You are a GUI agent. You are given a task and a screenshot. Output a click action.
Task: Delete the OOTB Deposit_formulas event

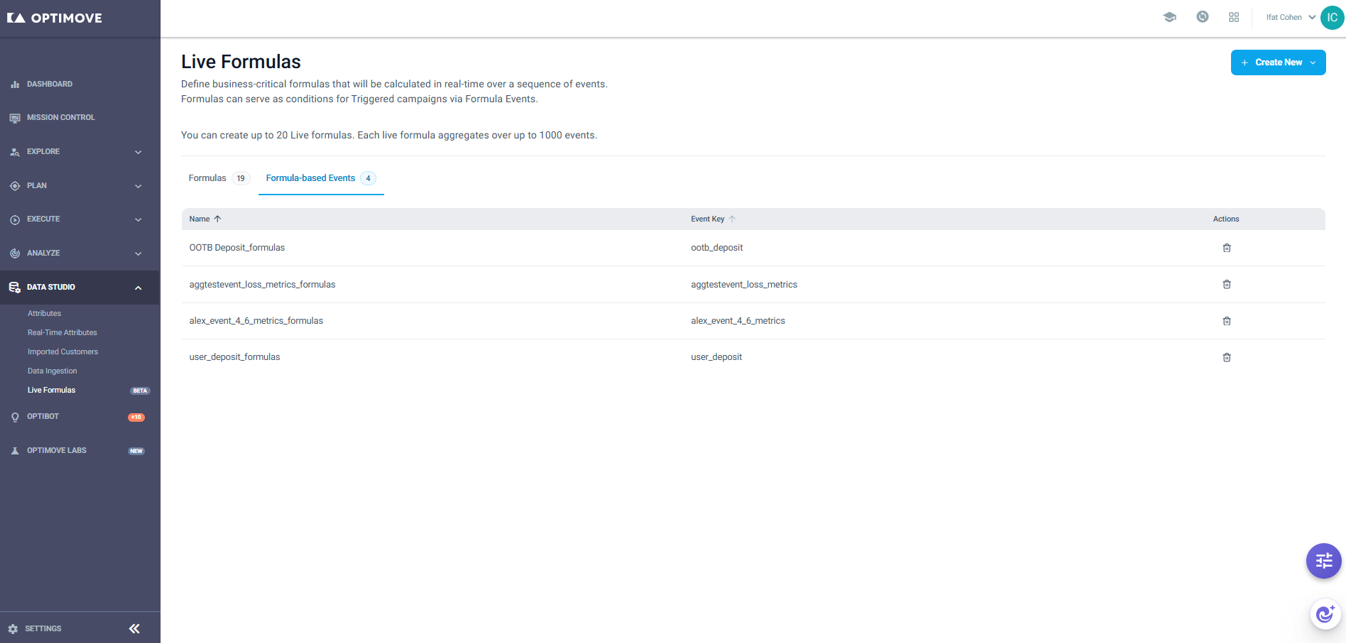coord(1226,248)
